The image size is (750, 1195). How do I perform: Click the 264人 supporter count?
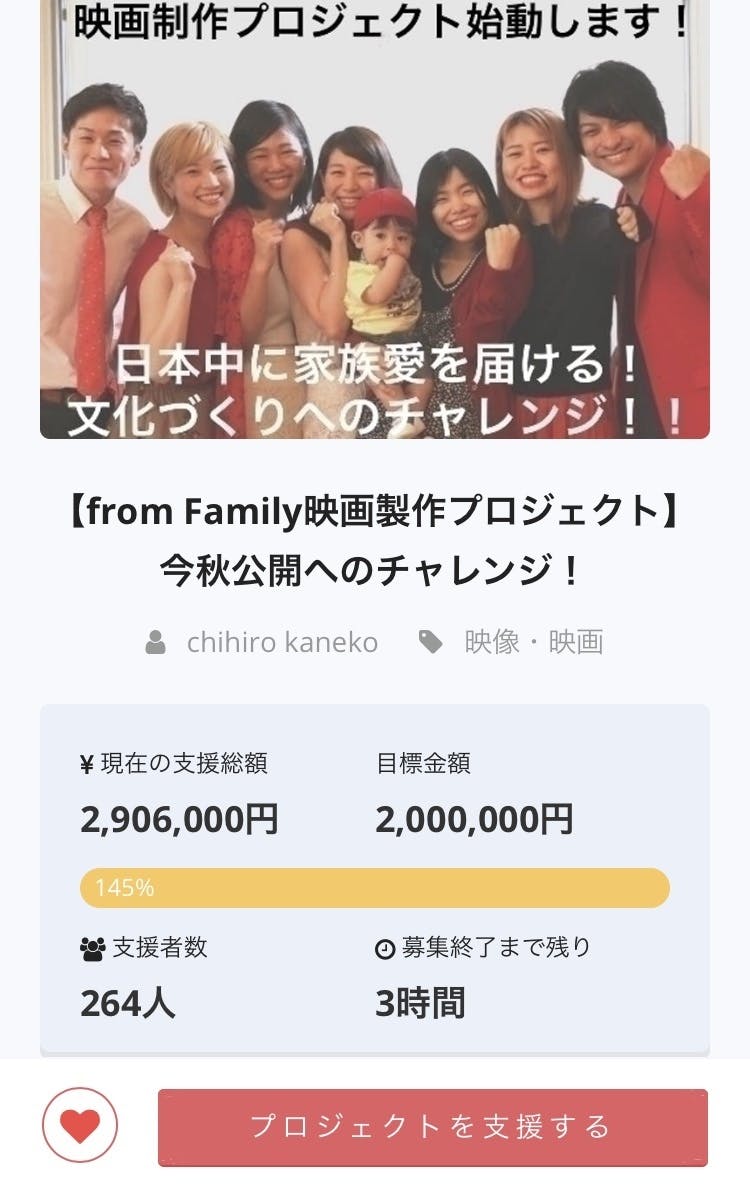click(128, 1004)
